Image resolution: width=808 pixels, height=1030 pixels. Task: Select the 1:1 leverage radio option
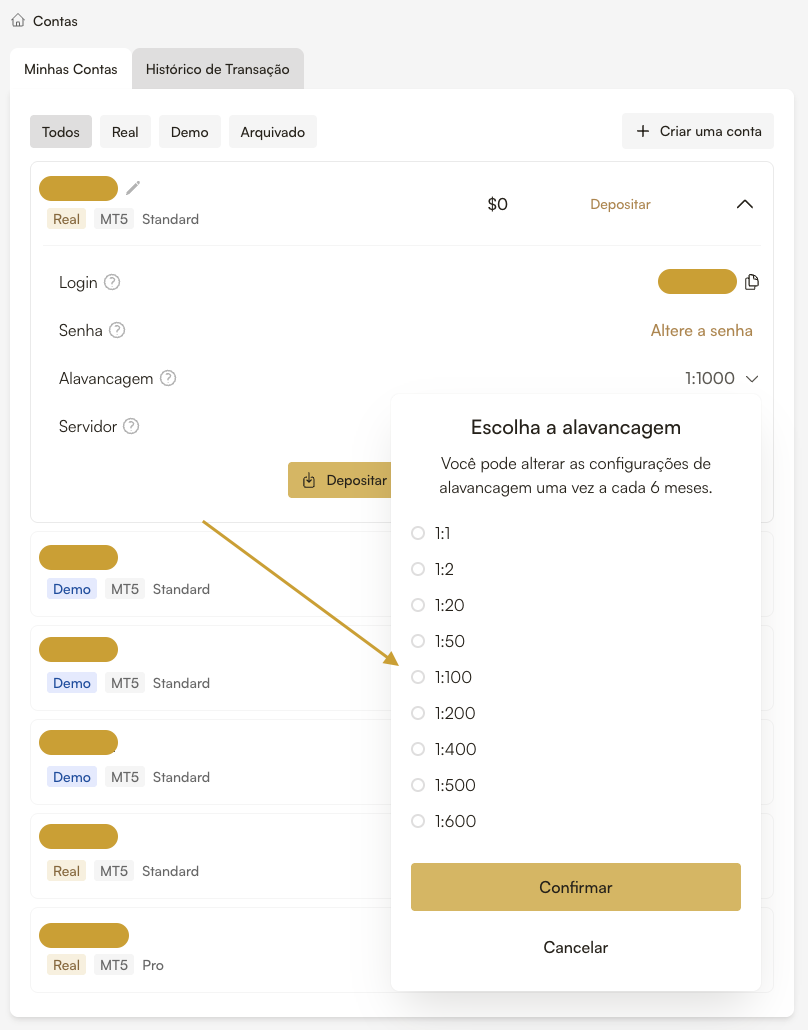pyautogui.click(x=418, y=533)
